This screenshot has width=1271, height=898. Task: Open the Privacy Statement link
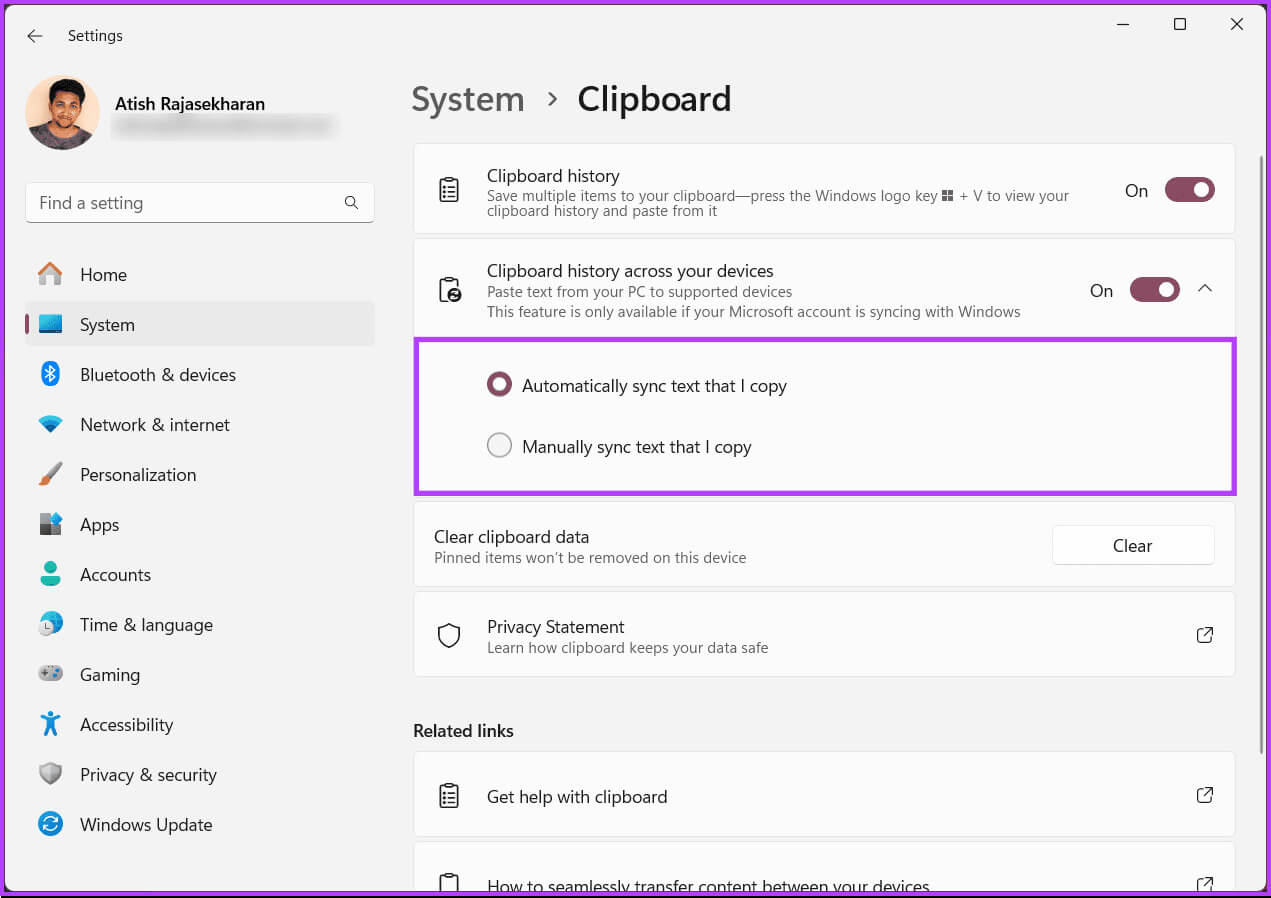point(824,635)
